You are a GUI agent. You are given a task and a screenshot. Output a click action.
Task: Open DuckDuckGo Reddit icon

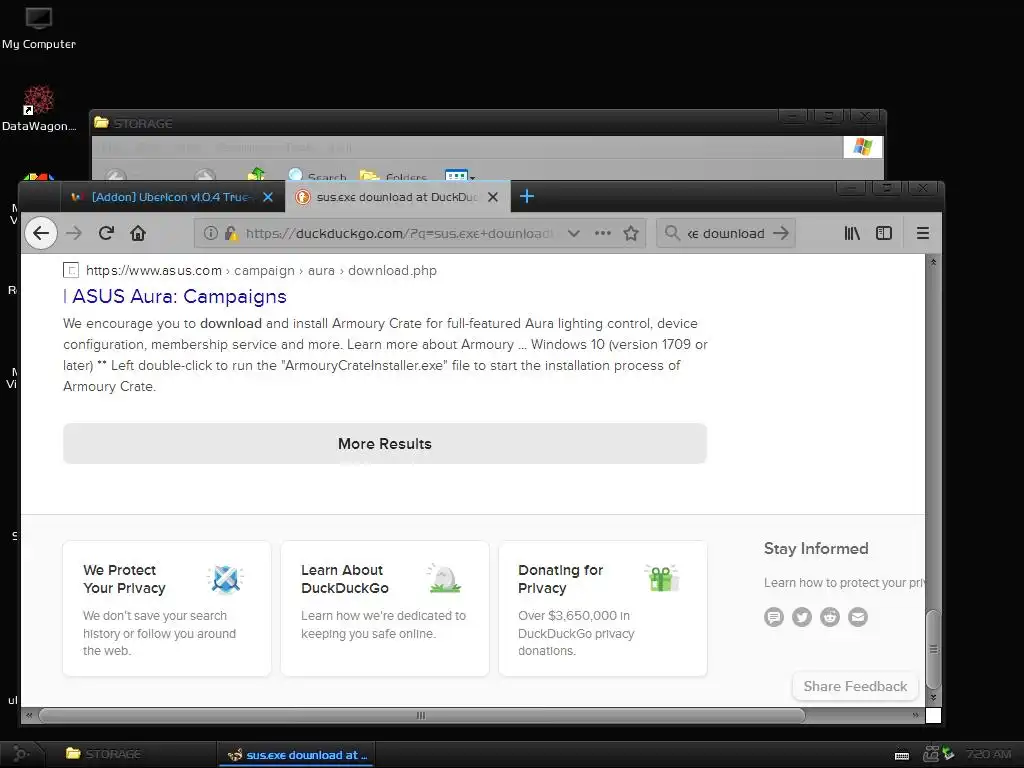[830, 616]
